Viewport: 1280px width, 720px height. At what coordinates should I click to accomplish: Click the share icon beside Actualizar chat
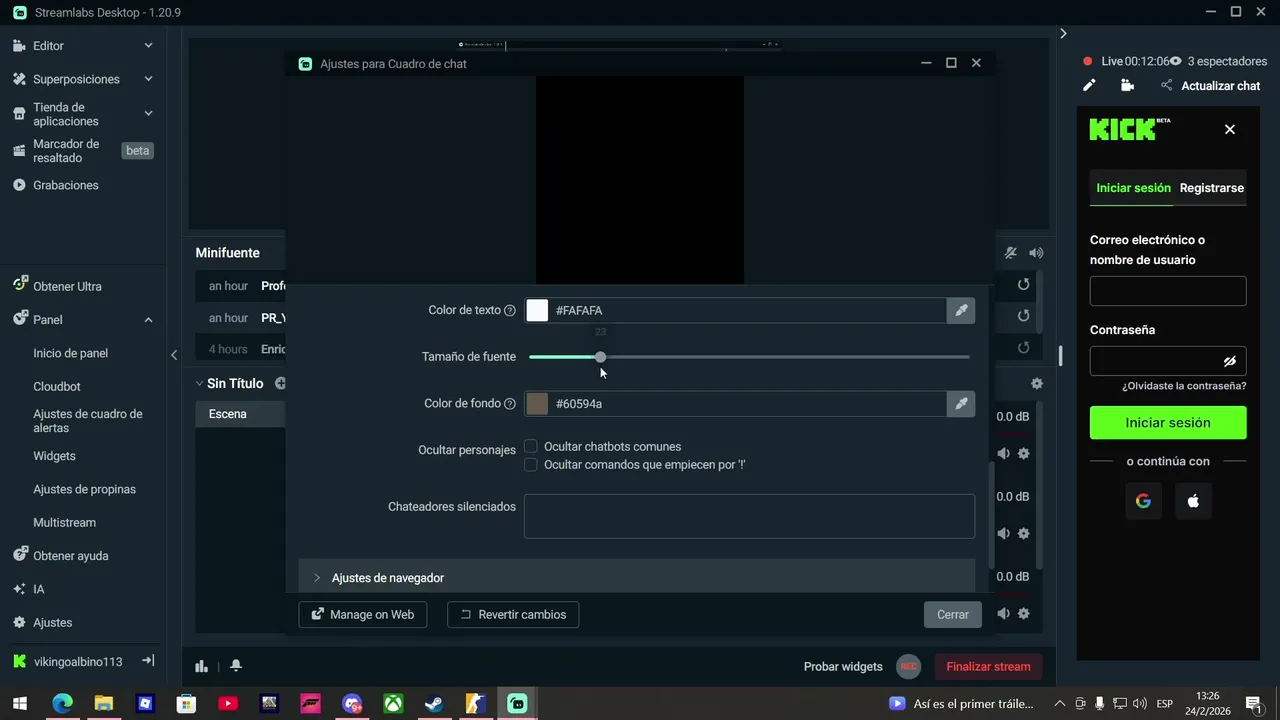[1166, 86]
